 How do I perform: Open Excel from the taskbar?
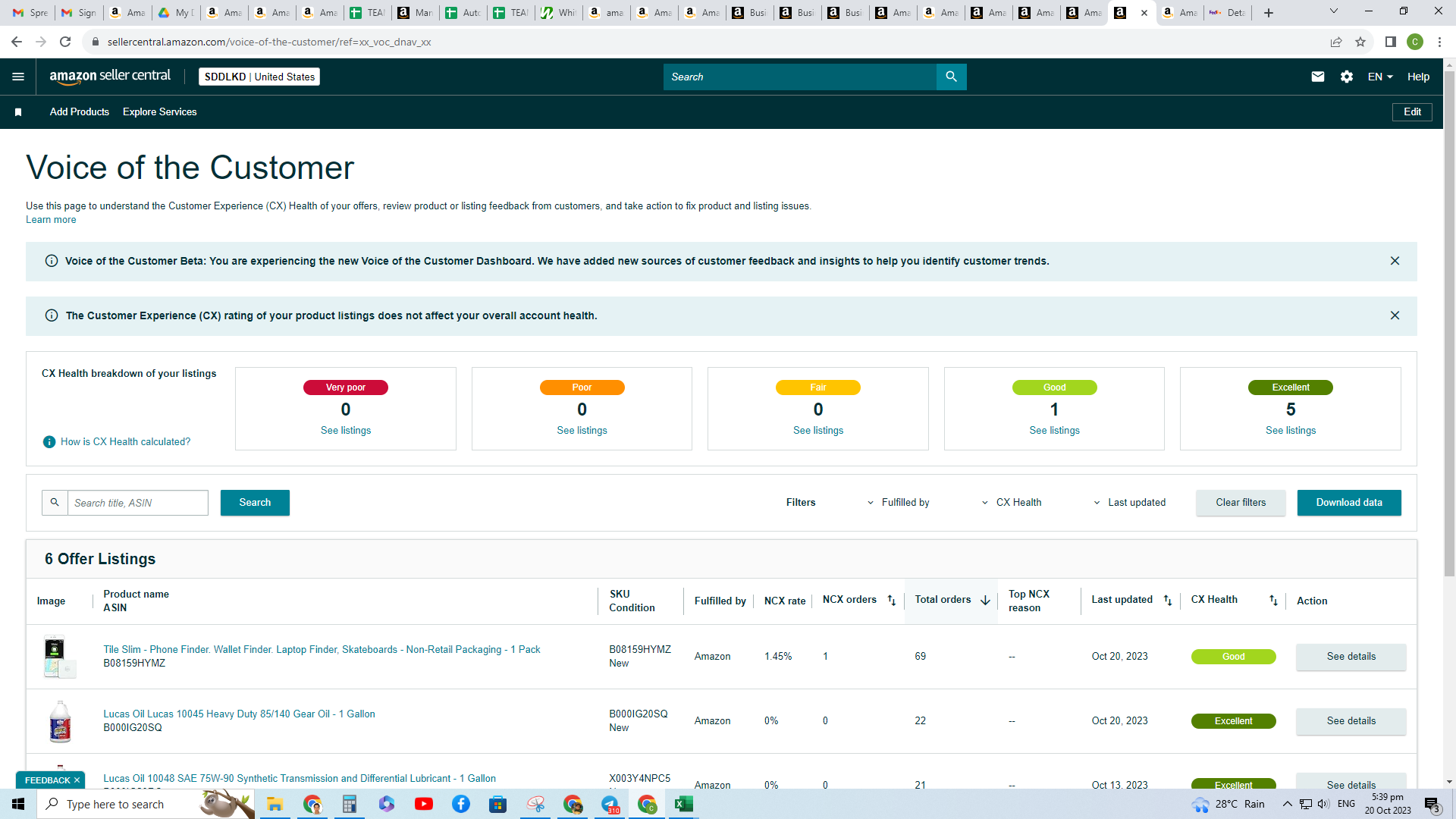(684, 804)
